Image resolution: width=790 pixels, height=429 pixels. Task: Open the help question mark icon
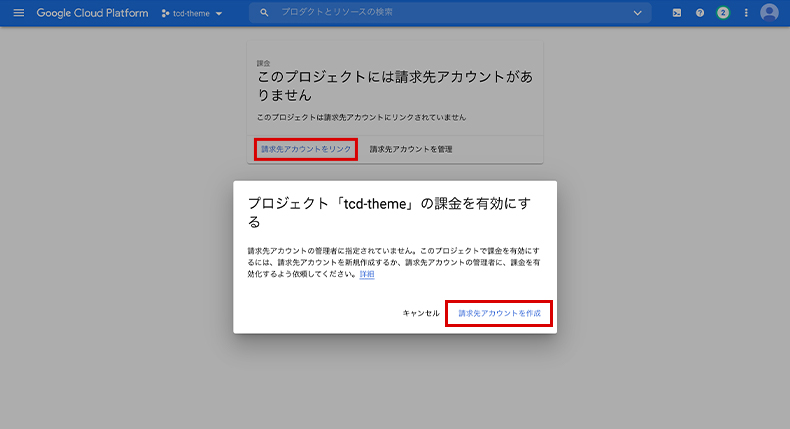(x=700, y=13)
